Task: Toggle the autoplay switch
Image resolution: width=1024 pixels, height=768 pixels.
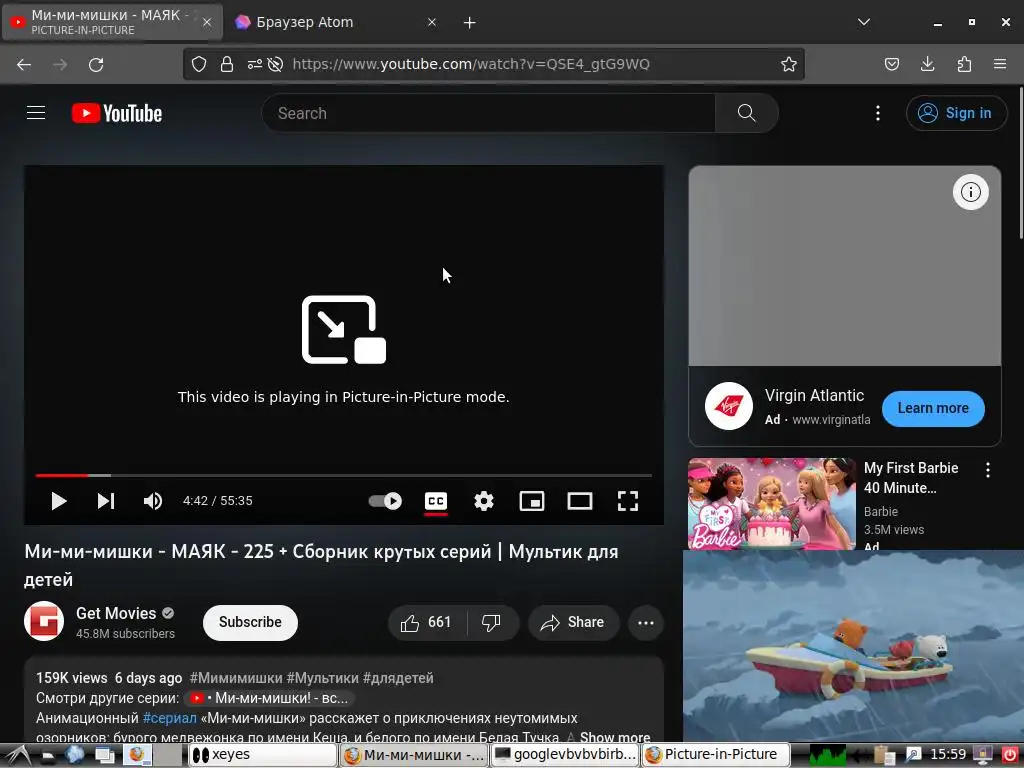Action: [385, 501]
